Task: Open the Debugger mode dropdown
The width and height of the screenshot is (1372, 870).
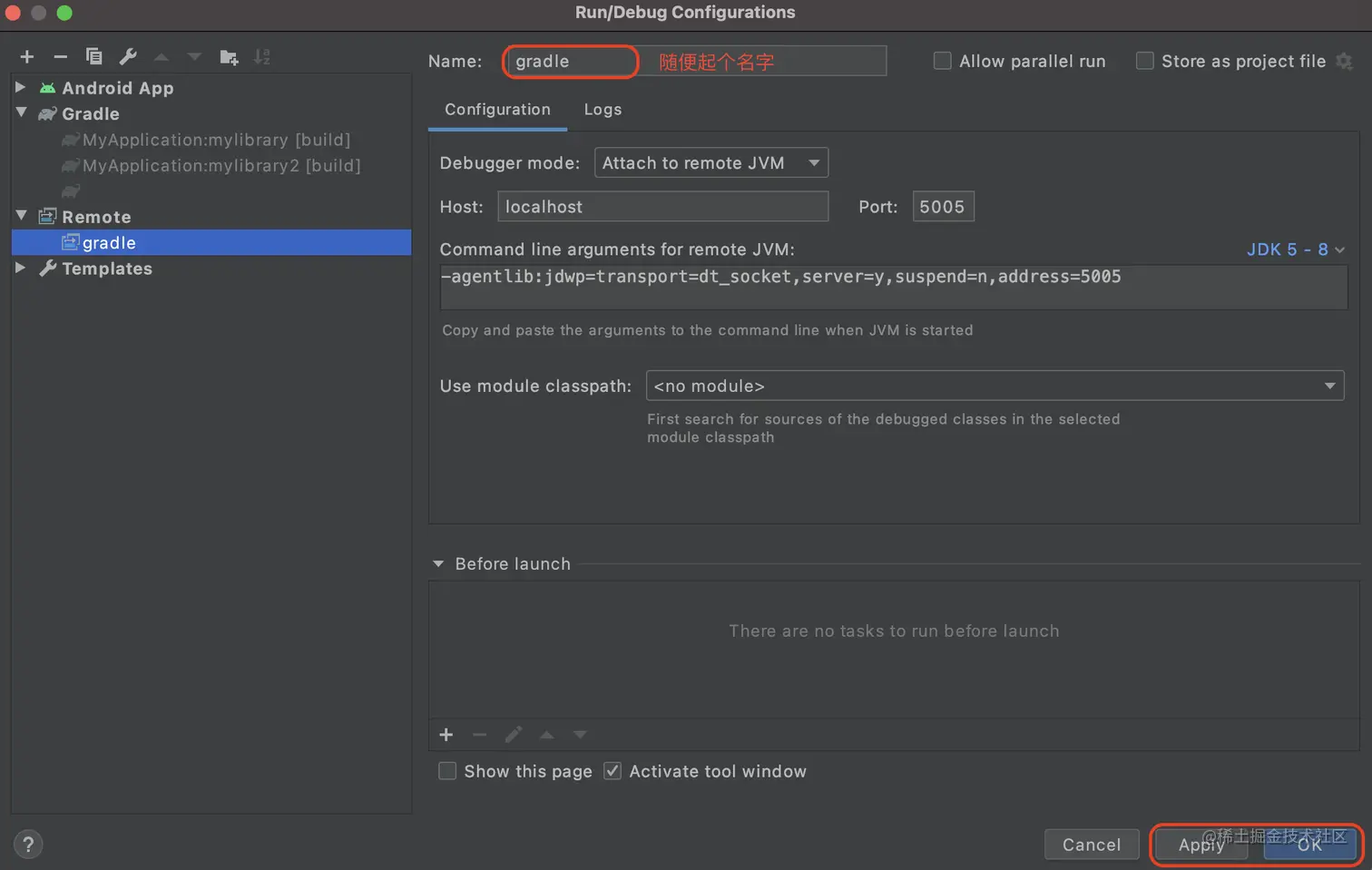Action: [x=711, y=163]
